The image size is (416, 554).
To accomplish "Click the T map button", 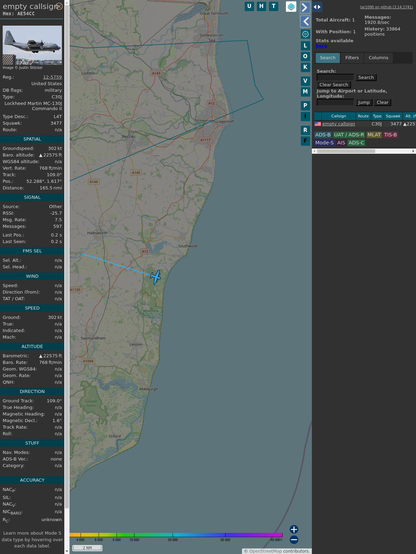I will pos(273,6).
